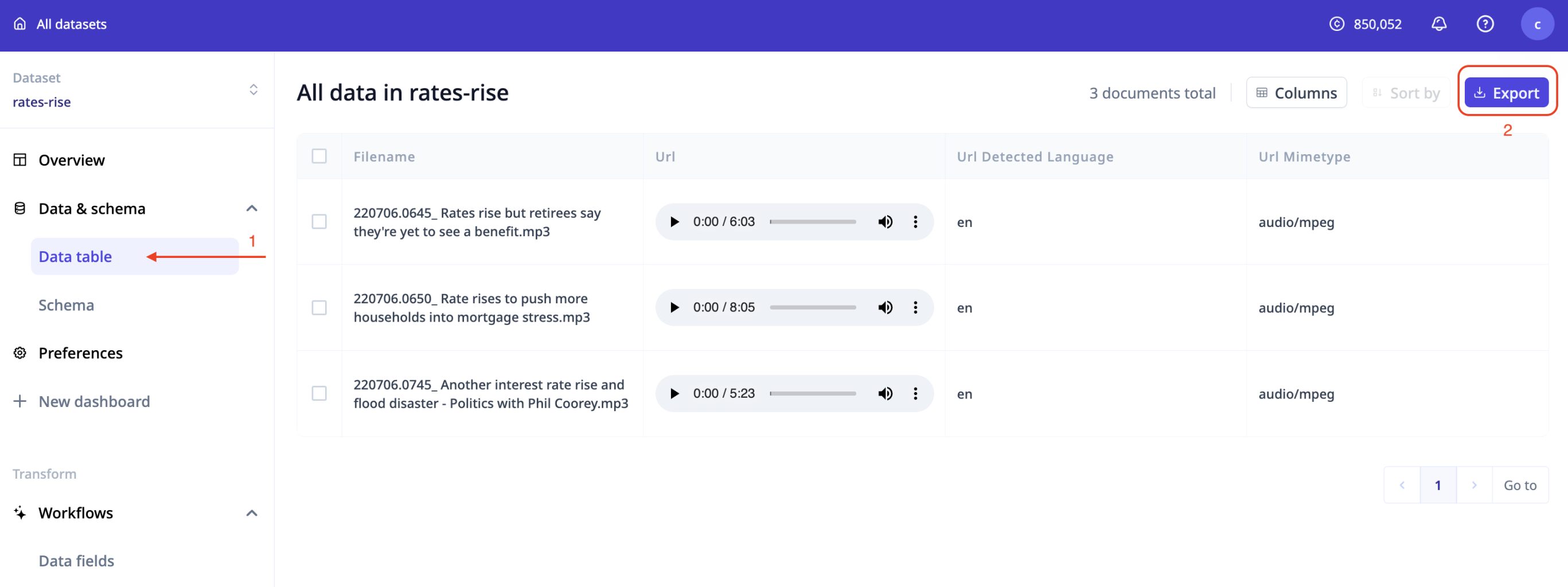The height and width of the screenshot is (587, 1568).
Task: Click the Filename column header
Action: point(384,156)
